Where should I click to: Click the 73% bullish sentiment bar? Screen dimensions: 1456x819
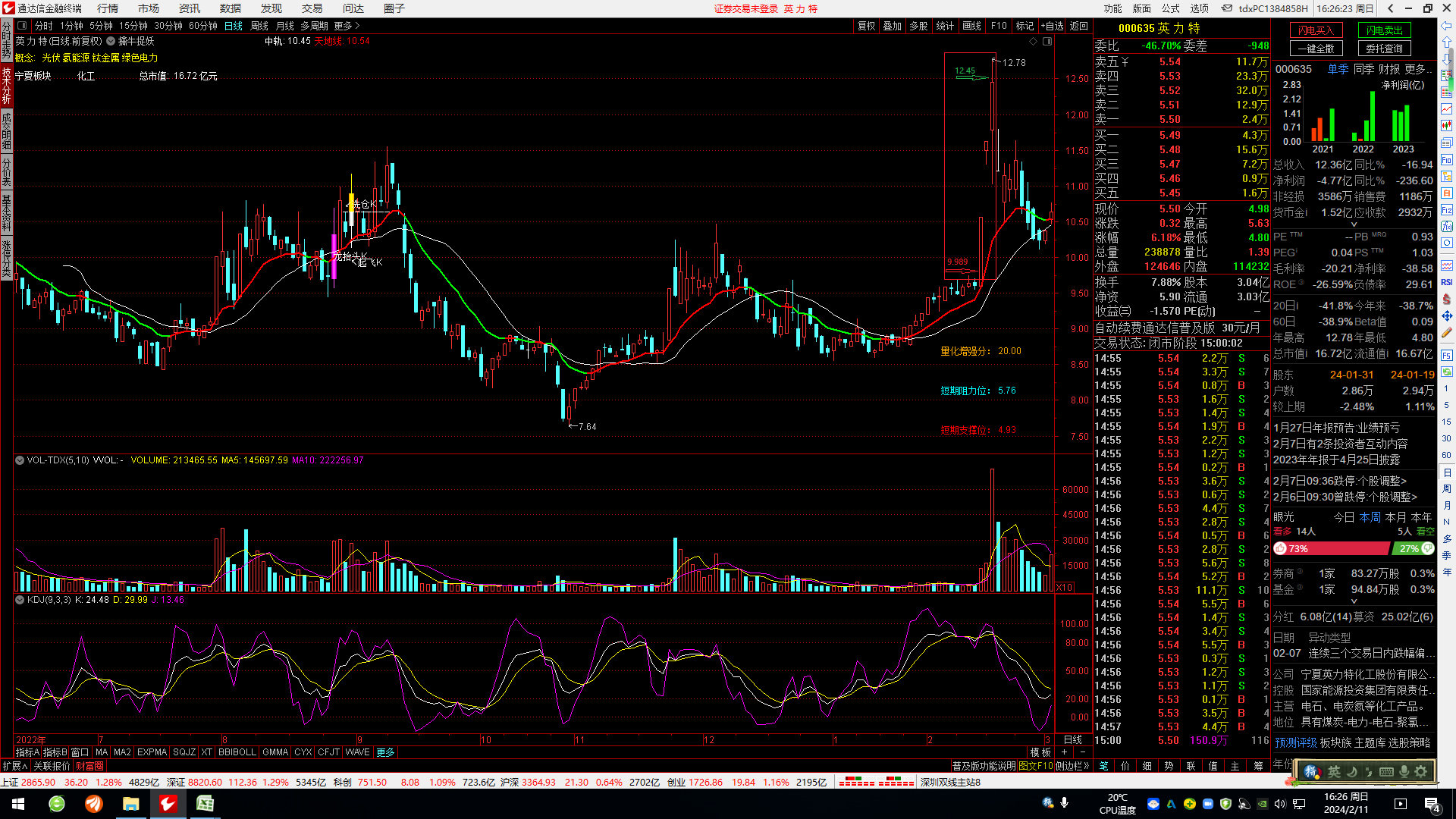click(x=1331, y=548)
